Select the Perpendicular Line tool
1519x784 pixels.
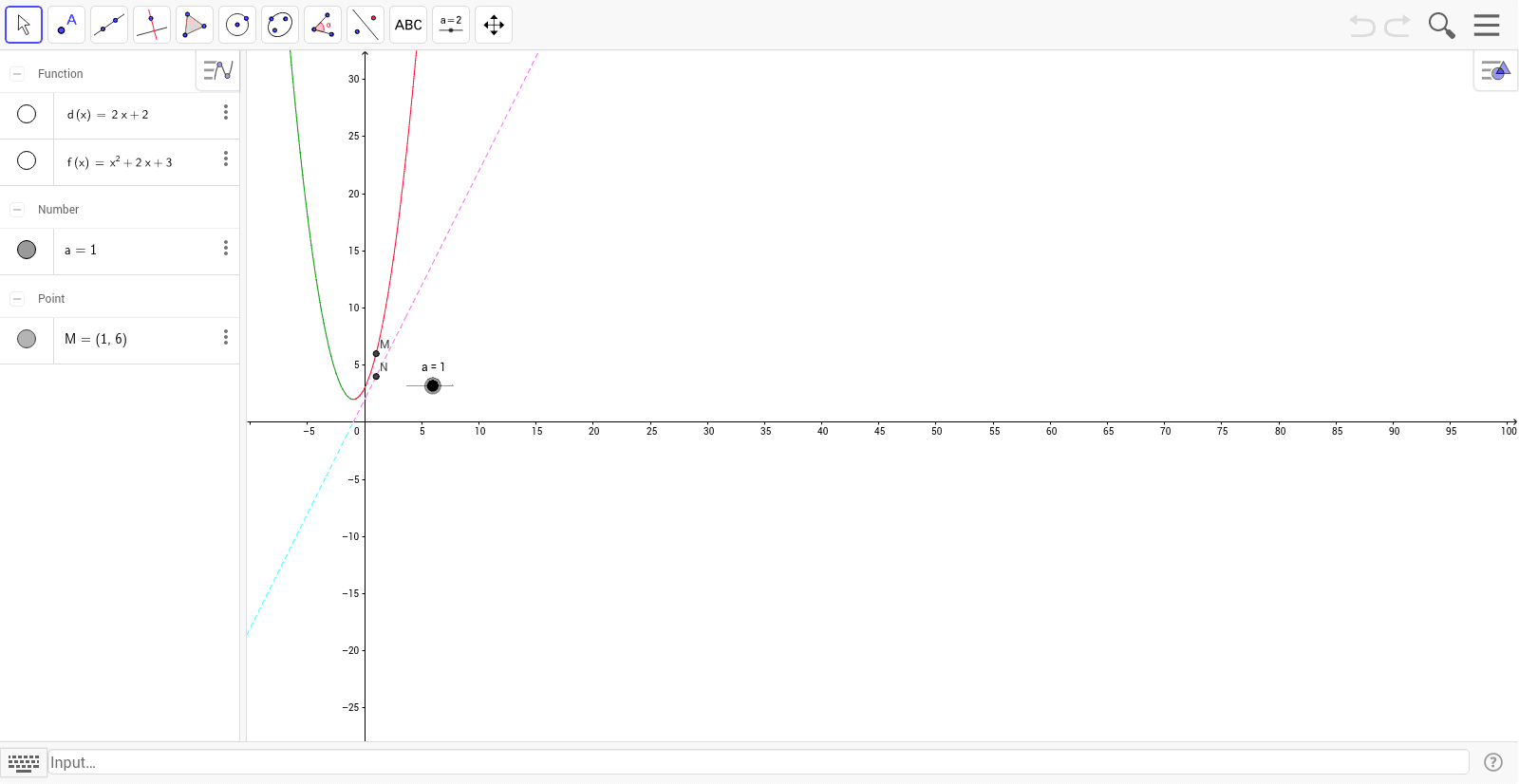pyautogui.click(x=152, y=25)
